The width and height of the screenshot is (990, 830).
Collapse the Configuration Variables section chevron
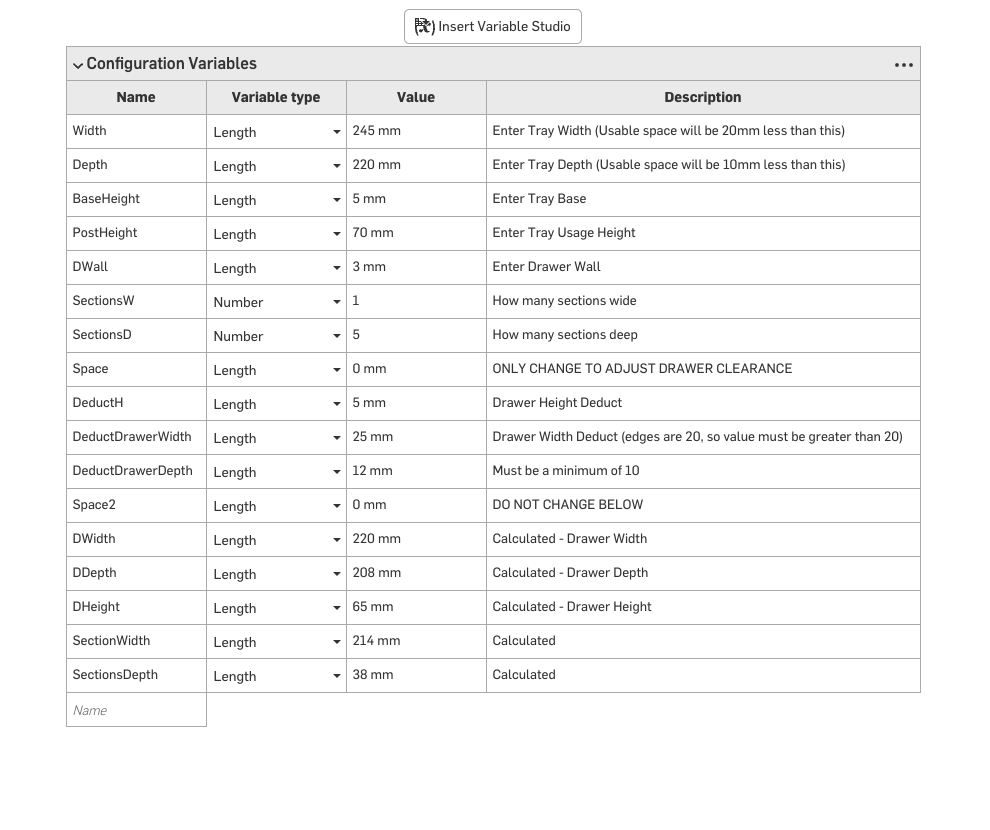(x=78, y=65)
